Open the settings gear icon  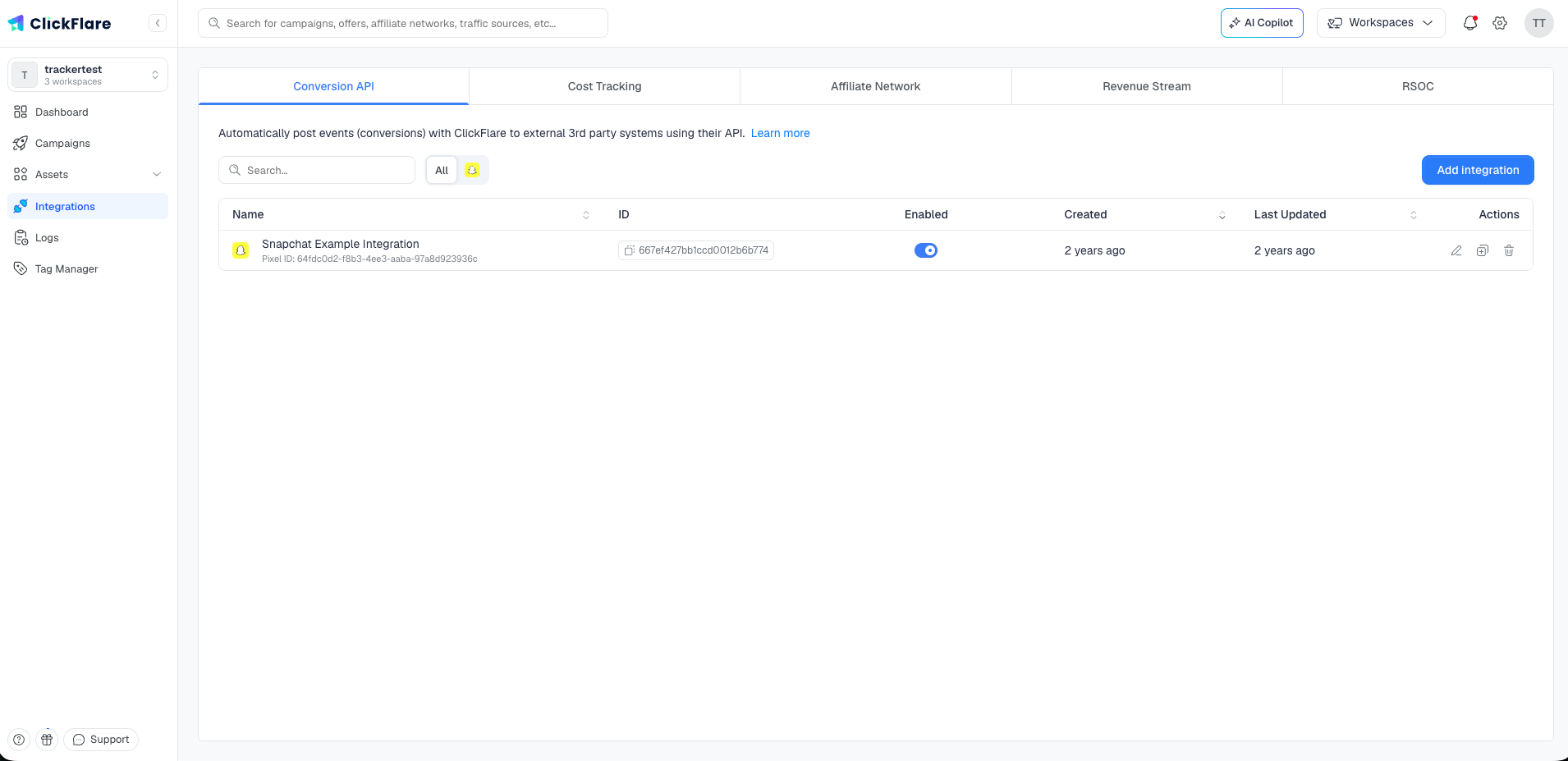[x=1500, y=23]
